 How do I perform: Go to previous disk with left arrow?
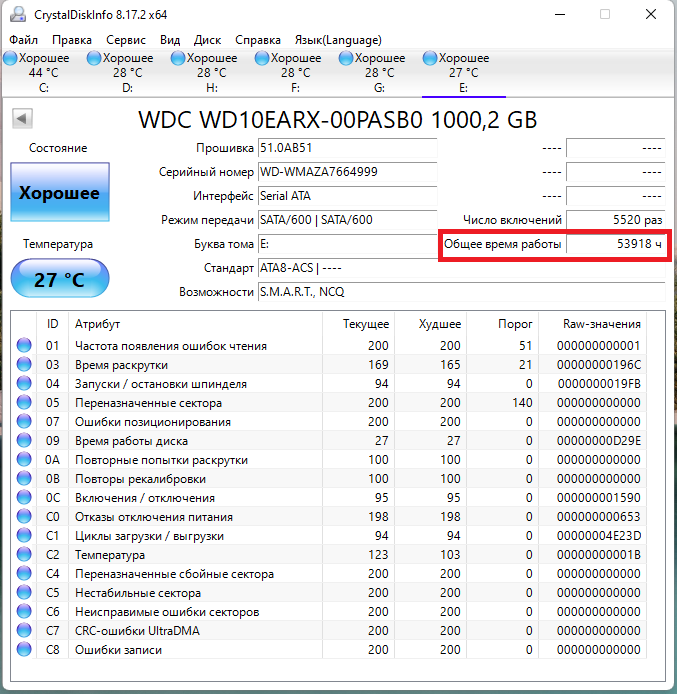point(22,119)
